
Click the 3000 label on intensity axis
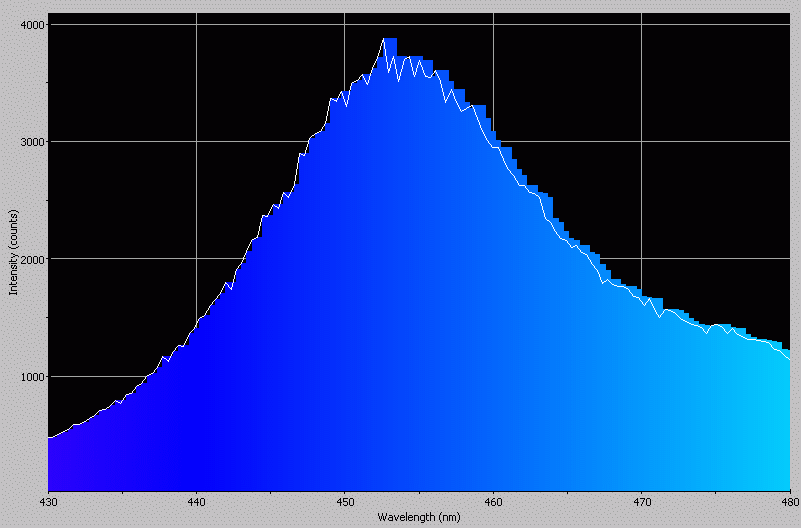click(29, 142)
